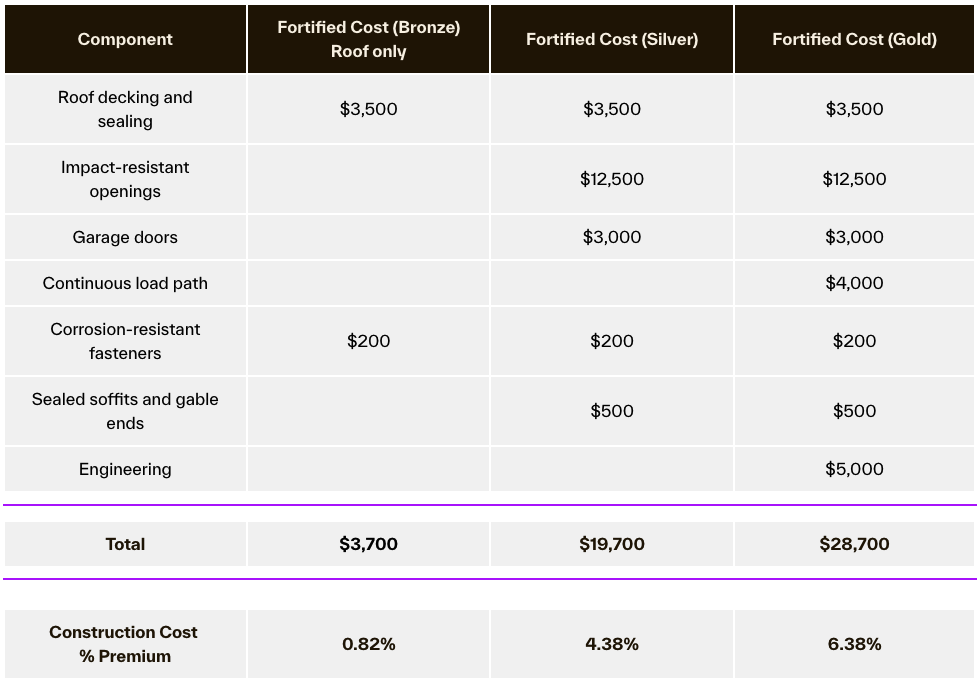The width and height of the screenshot is (979, 684).
Task: Select the Bronze total of $3,700
Action: click(x=368, y=544)
